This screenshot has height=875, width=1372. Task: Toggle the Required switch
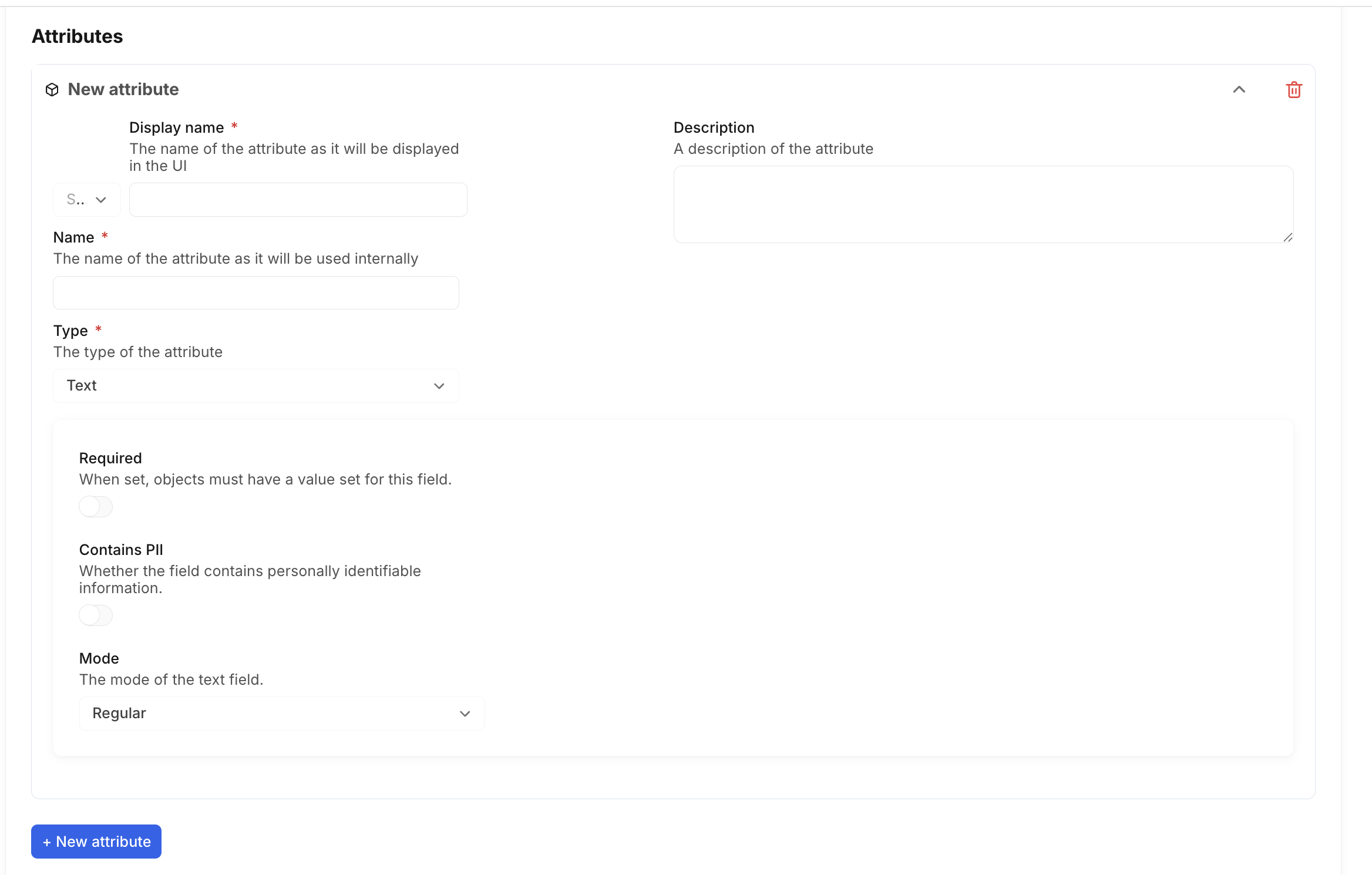tap(96, 506)
